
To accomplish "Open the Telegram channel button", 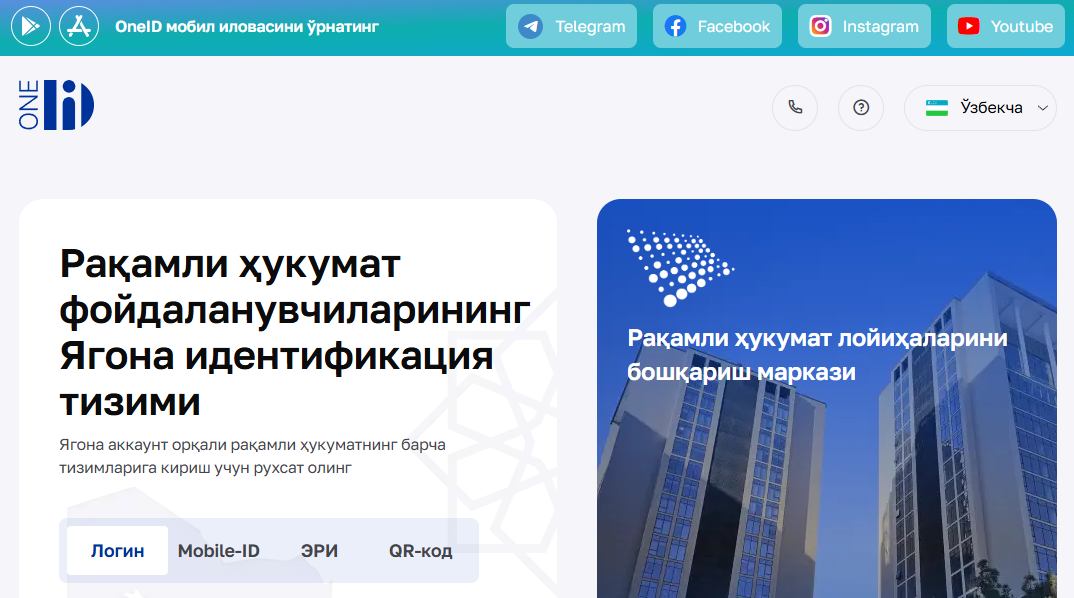I will 571,26.
